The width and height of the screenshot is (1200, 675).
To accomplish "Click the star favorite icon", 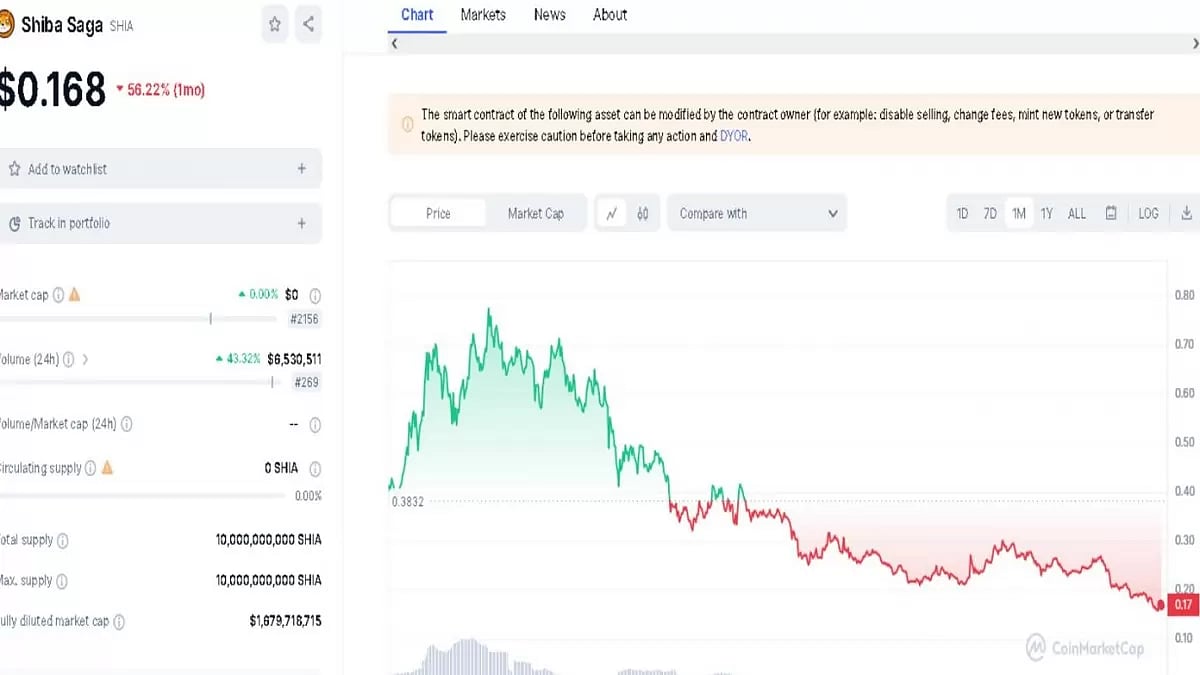I will tap(274, 25).
